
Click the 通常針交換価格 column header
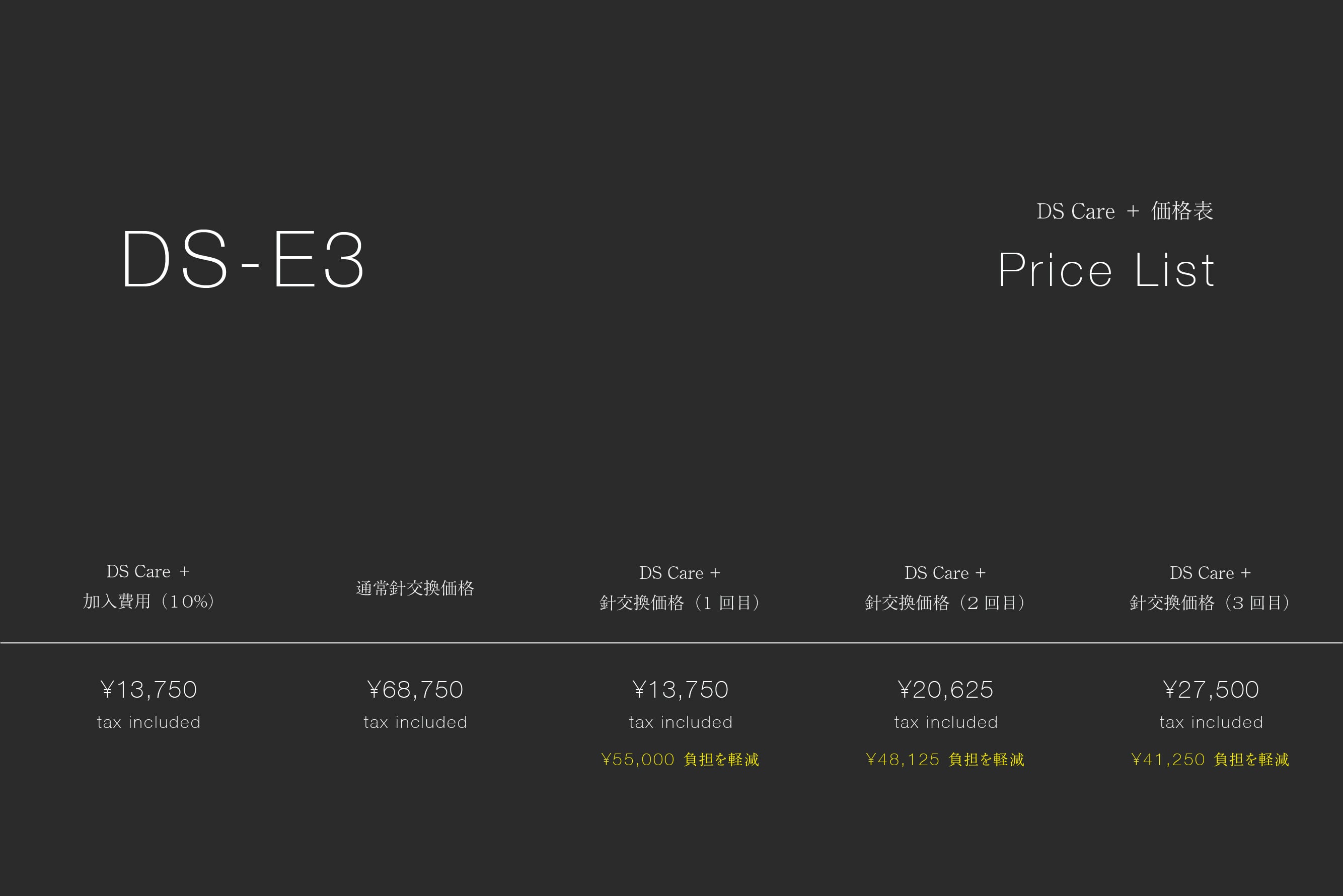[x=415, y=588]
